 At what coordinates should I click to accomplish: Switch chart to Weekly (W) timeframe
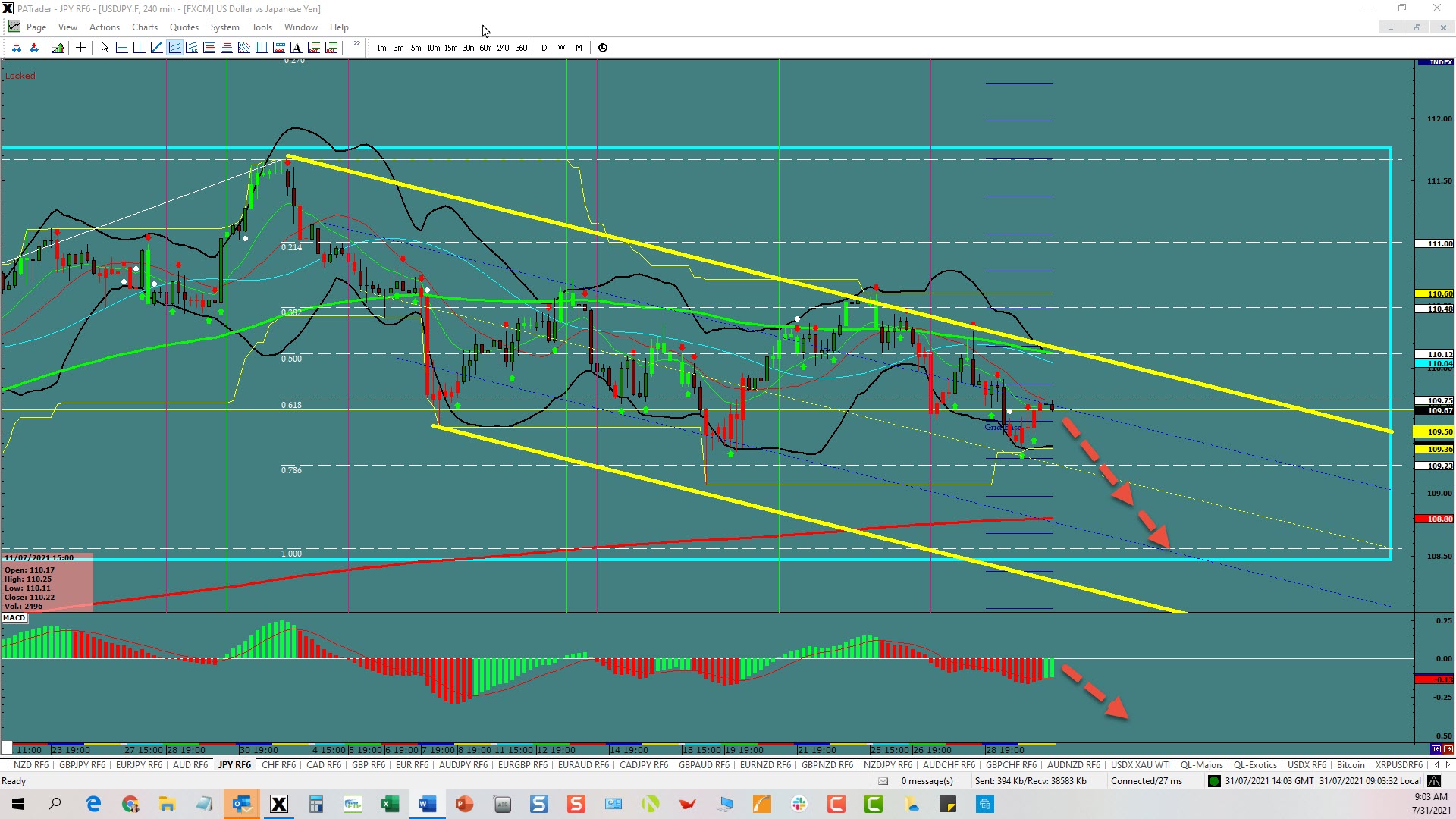[x=562, y=48]
